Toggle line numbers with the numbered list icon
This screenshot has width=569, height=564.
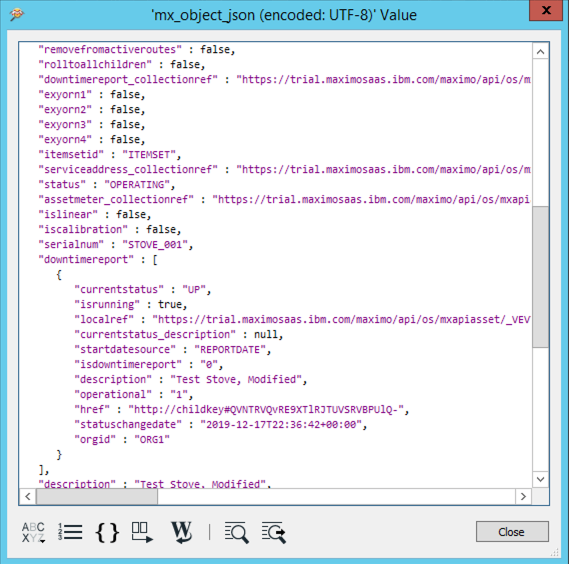coord(70,532)
